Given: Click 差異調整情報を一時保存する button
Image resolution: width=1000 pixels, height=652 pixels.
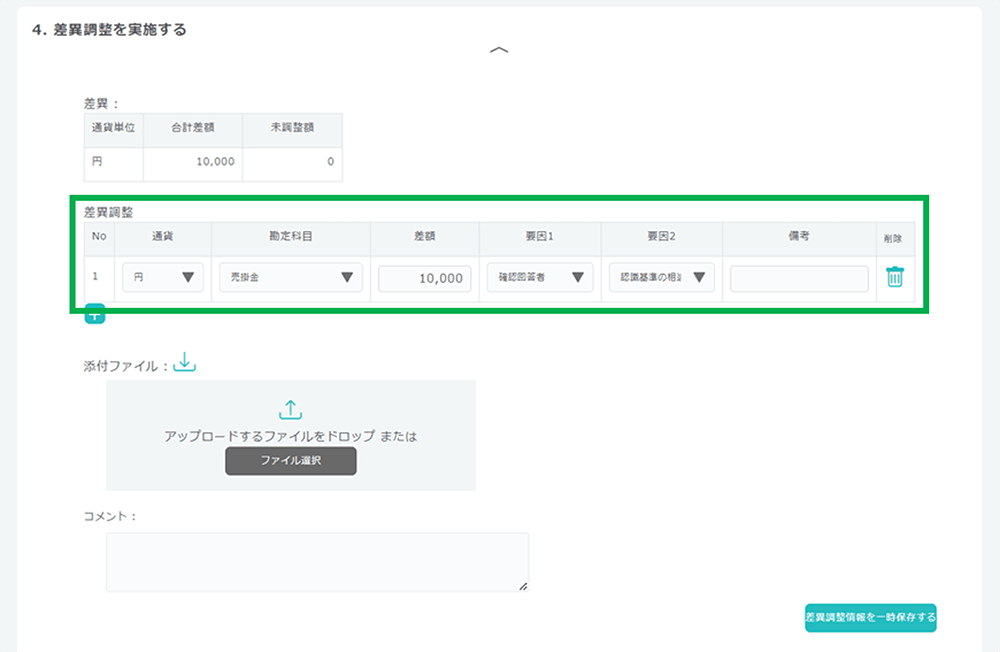Looking at the screenshot, I should [x=870, y=618].
